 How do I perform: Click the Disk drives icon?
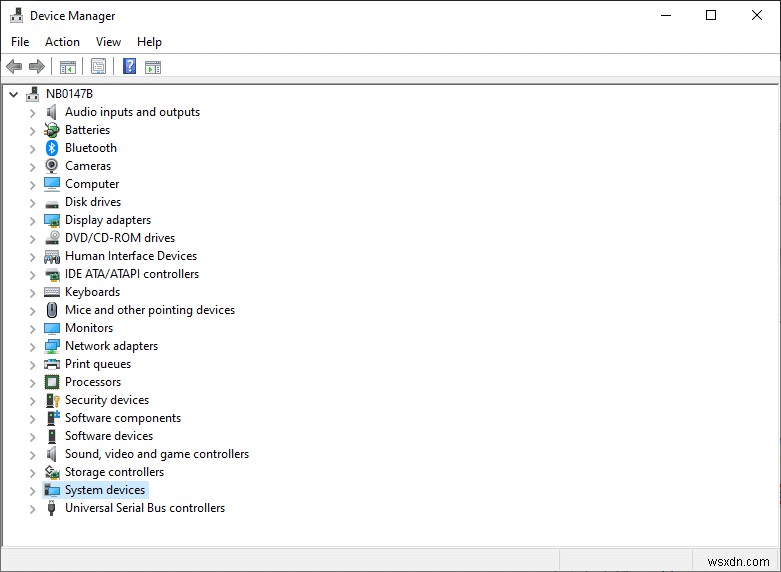pyautogui.click(x=52, y=204)
